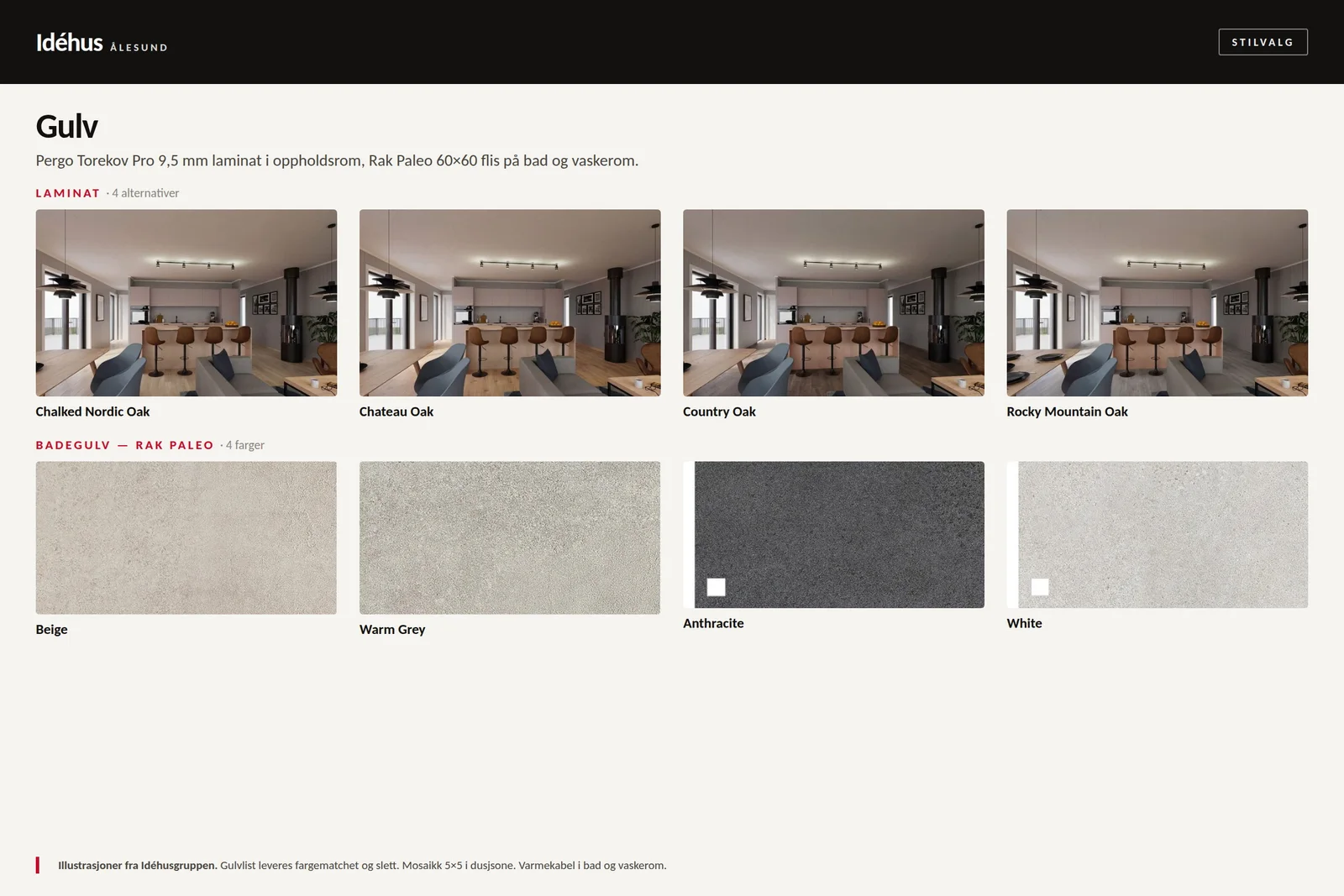Click the Anthracite label text
1344x896 pixels.
tap(713, 623)
